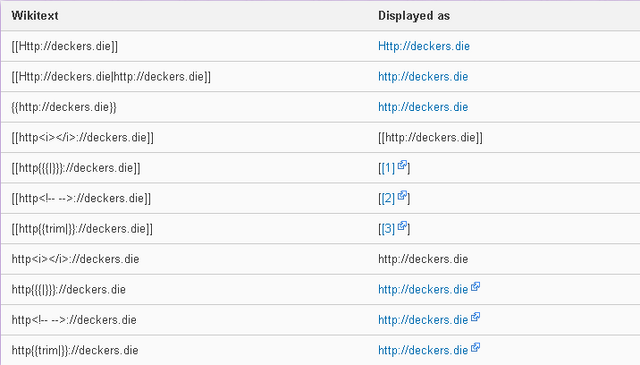
Task: Open http://deckers.die link in http{{{|}}} row
Action: [423, 289]
